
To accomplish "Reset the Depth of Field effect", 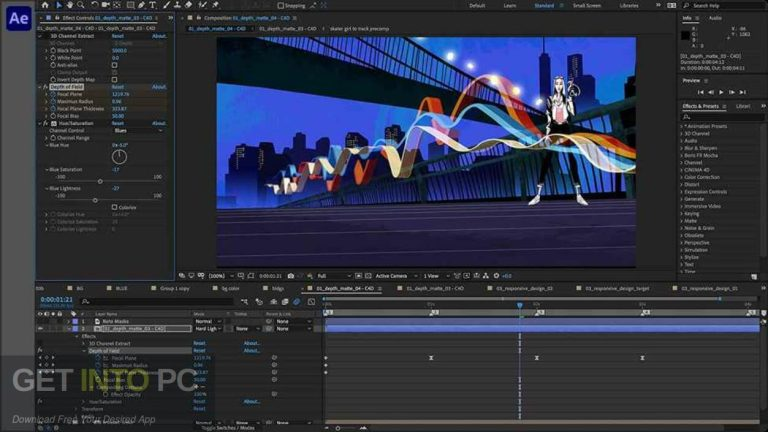I will pyautogui.click(x=118, y=87).
